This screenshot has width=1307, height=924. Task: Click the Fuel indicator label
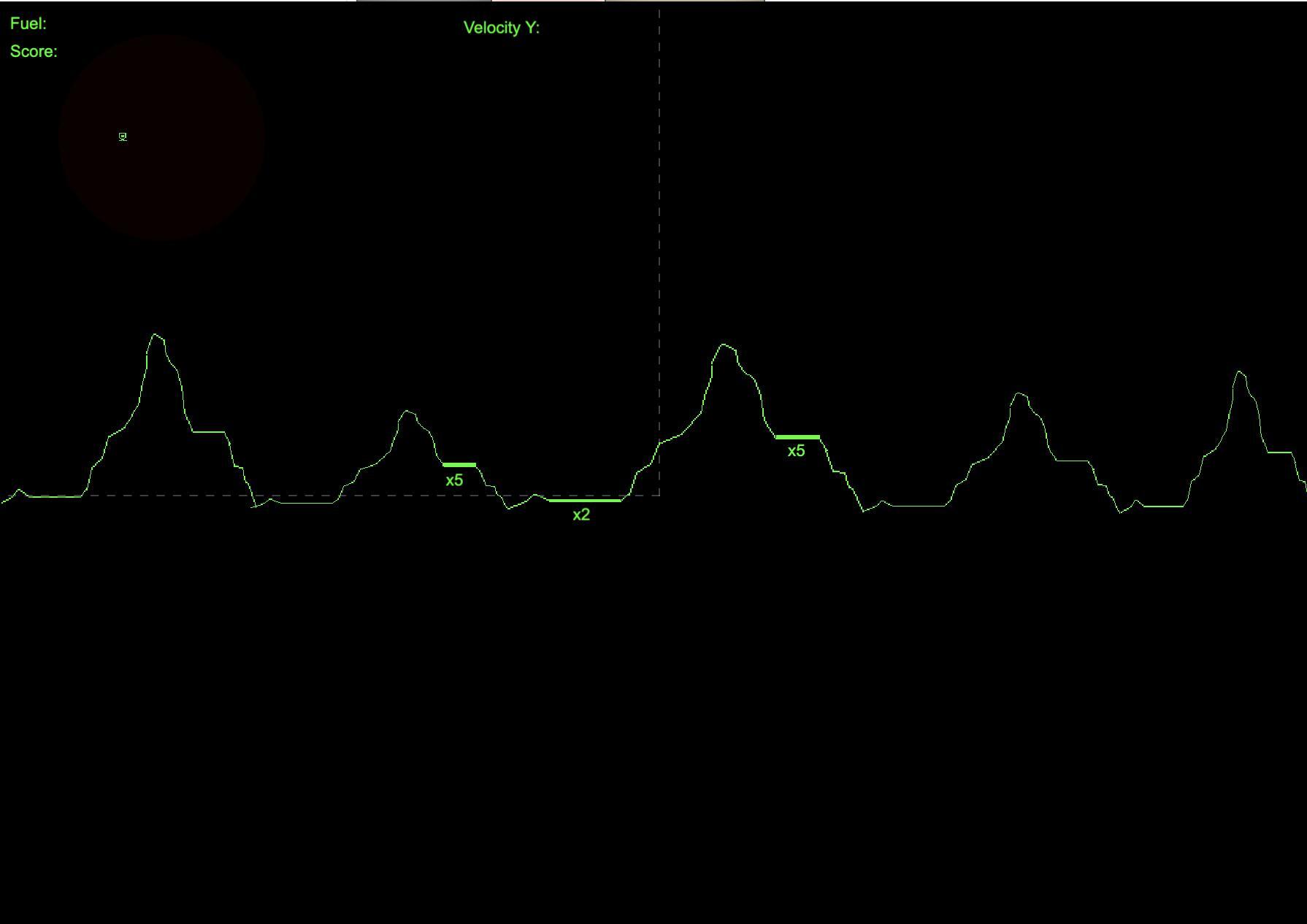27,23
